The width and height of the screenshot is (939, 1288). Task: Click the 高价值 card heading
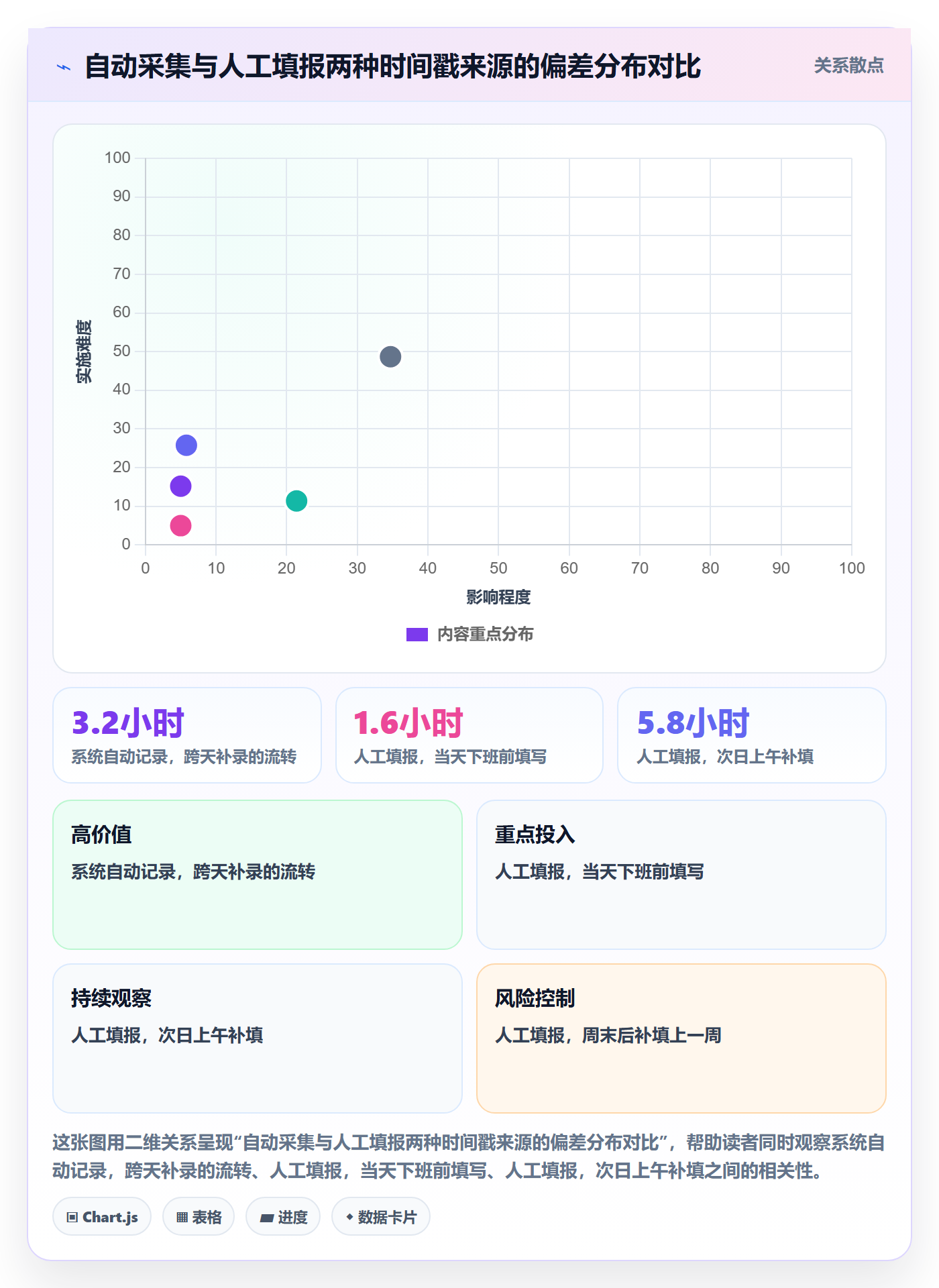[x=101, y=835]
